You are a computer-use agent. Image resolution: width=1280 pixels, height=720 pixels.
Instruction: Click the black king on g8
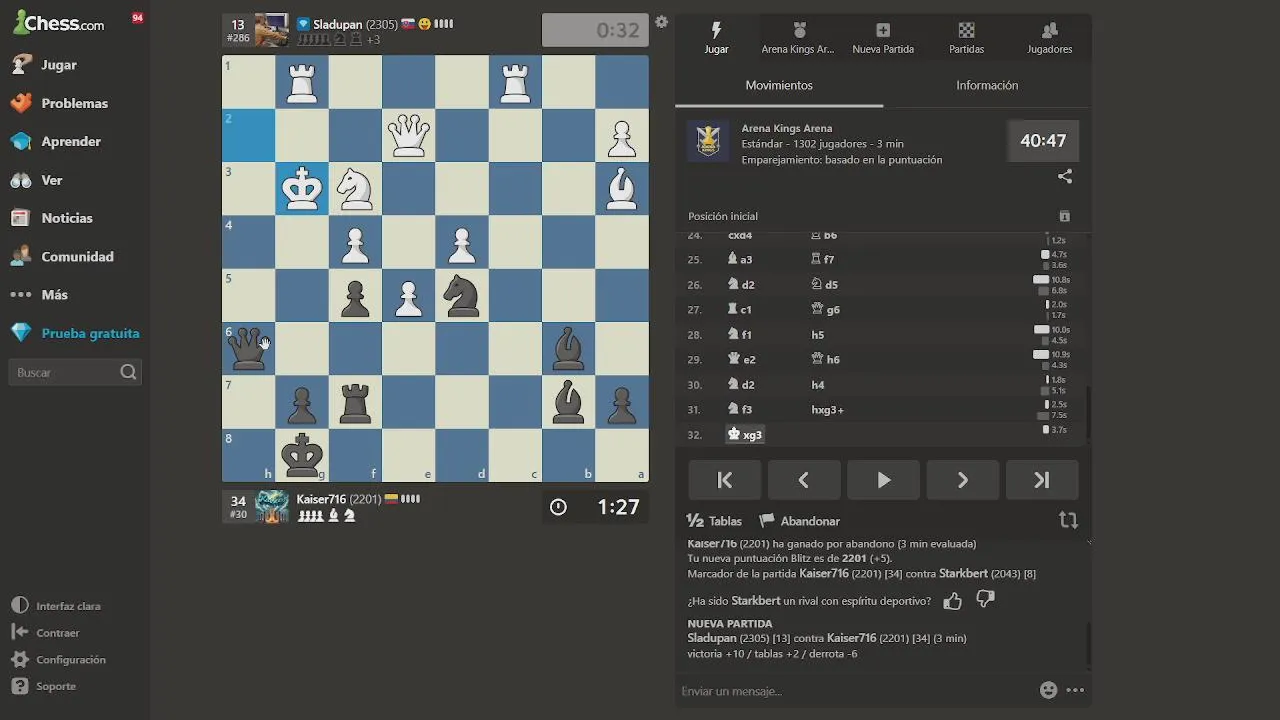click(x=302, y=455)
